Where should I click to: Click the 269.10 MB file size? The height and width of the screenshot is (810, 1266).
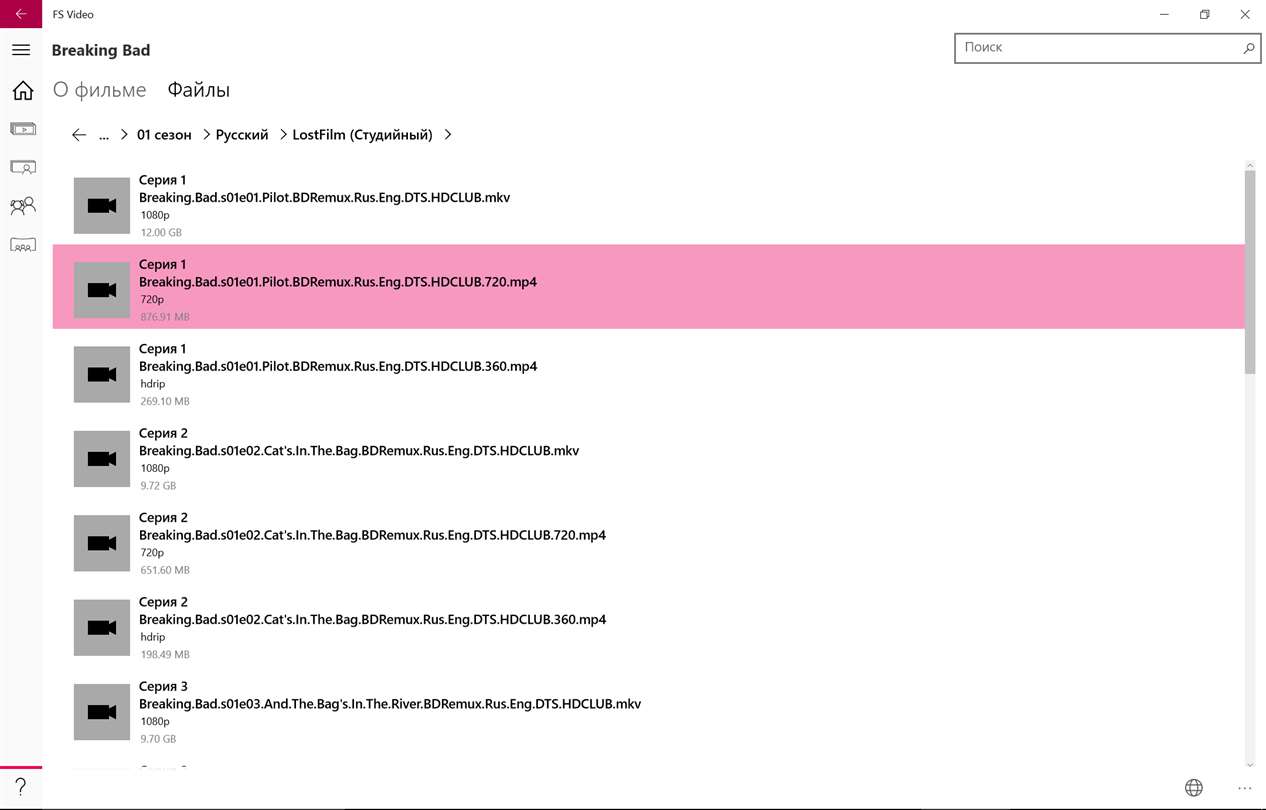pyautogui.click(x=165, y=401)
